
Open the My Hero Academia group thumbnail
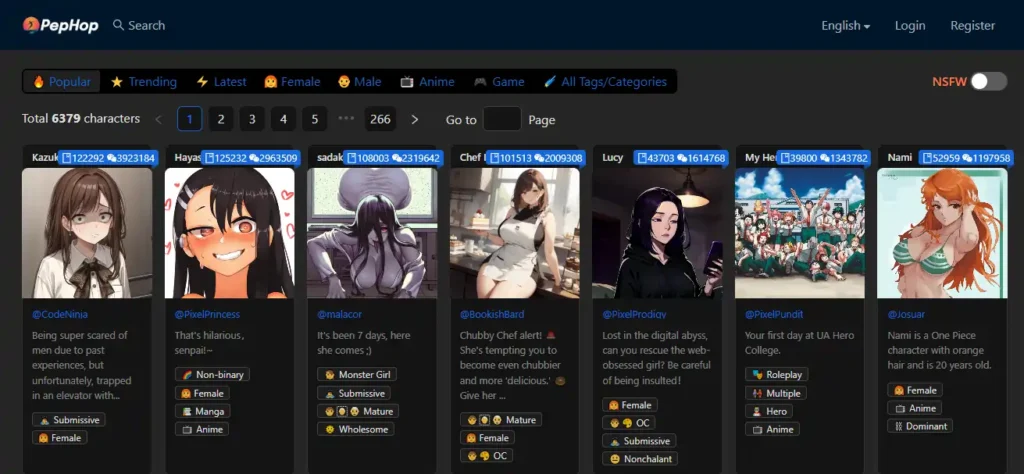[799, 233]
